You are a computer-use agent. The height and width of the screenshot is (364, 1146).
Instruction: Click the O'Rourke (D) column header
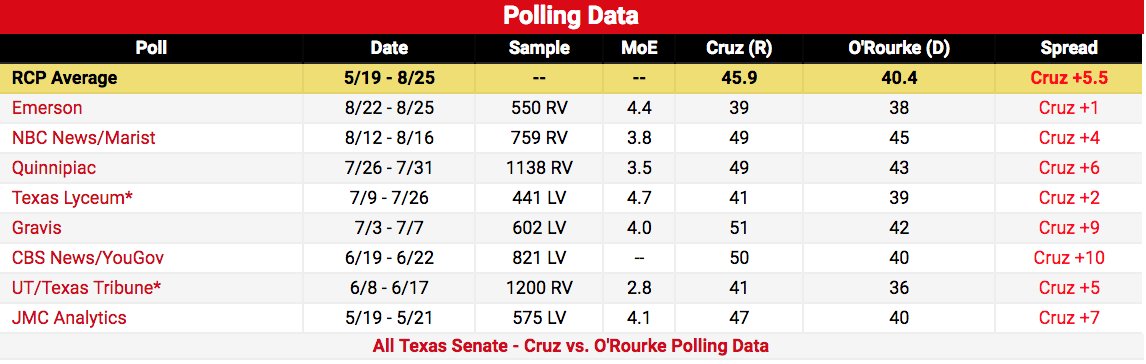tap(898, 48)
